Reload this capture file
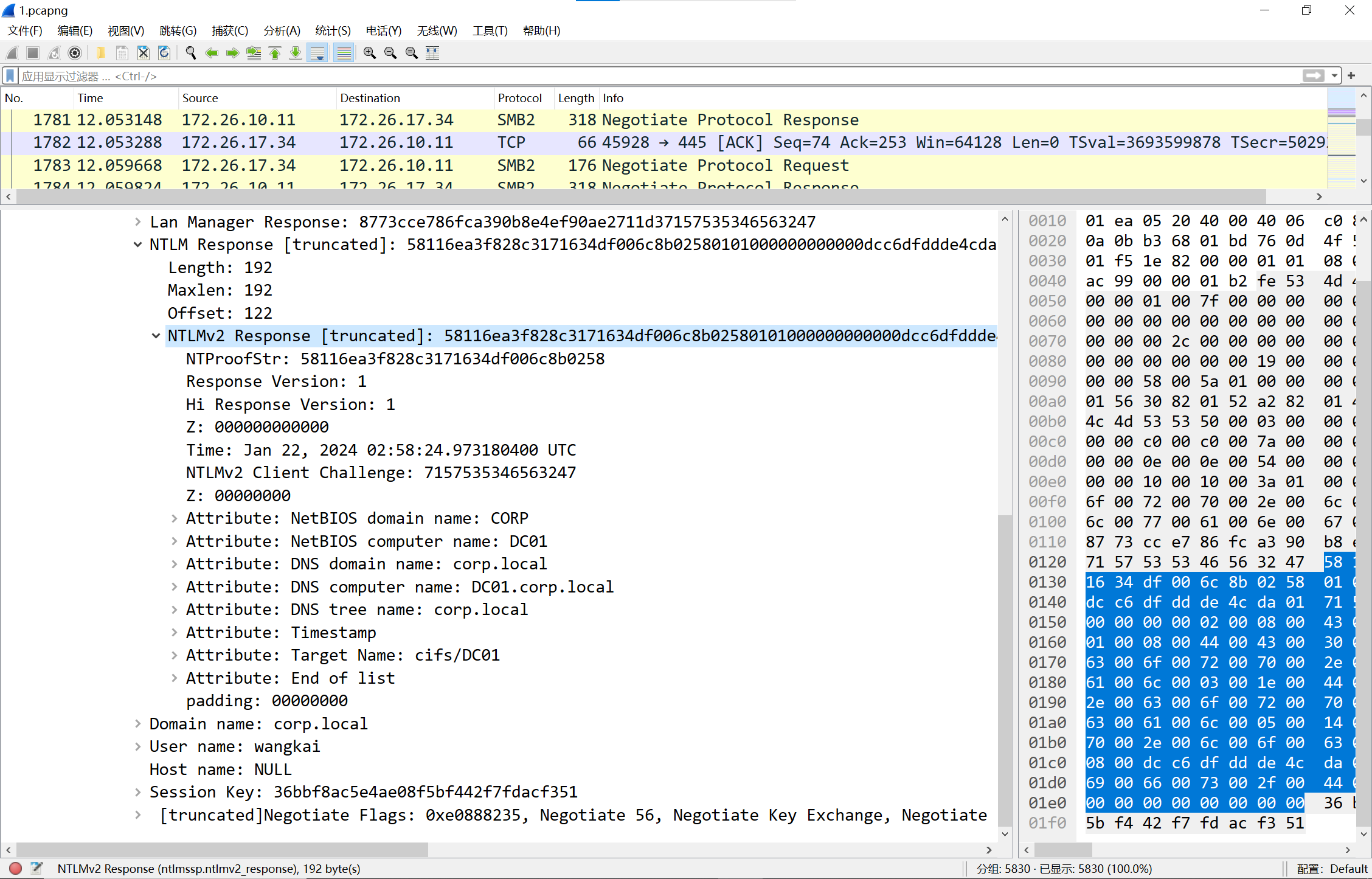This screenshot has width=1372, height=879. (x=164, y=53)
